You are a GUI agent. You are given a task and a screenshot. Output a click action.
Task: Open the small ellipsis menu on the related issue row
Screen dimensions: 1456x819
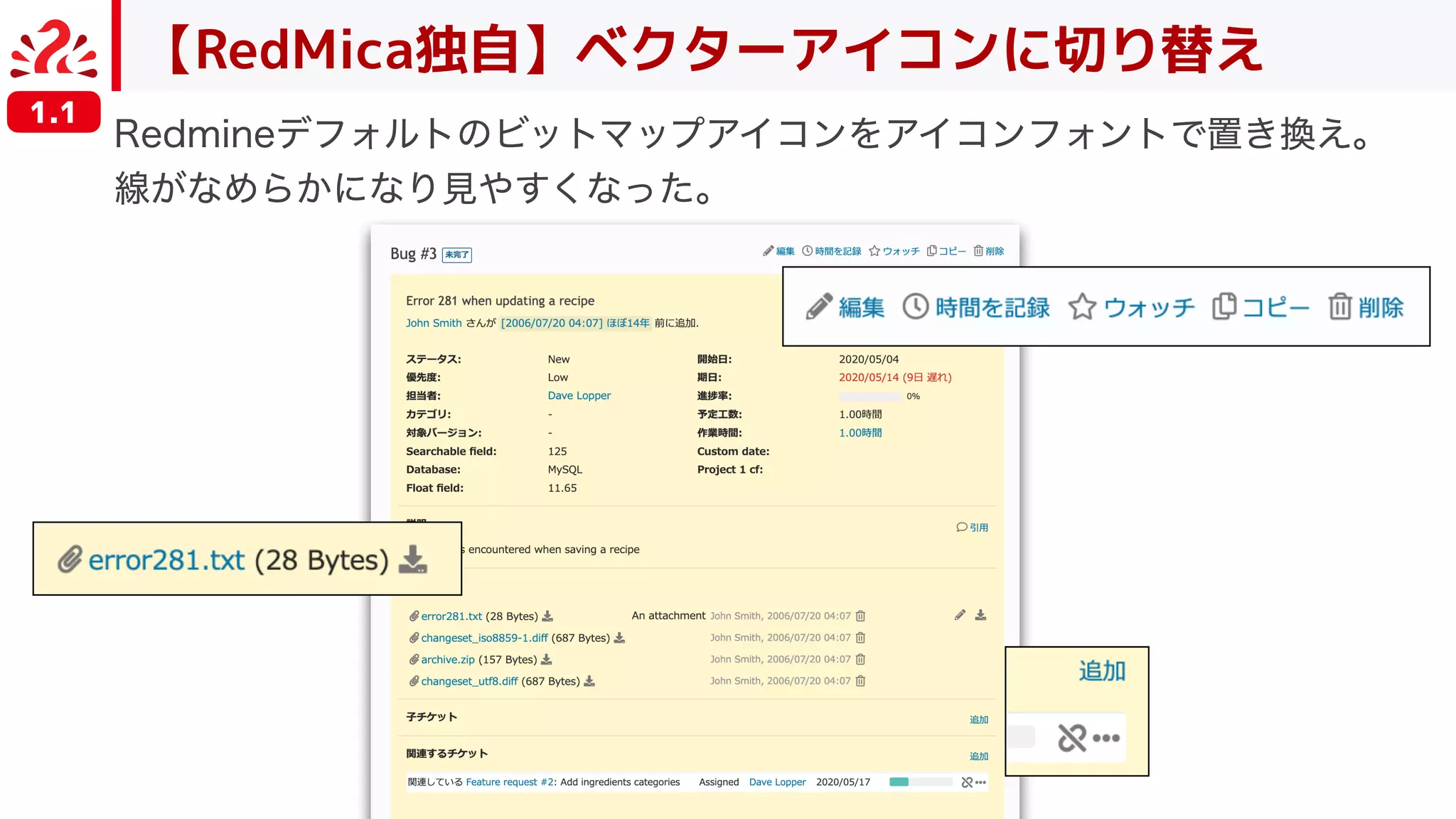(x=981, y=782)
